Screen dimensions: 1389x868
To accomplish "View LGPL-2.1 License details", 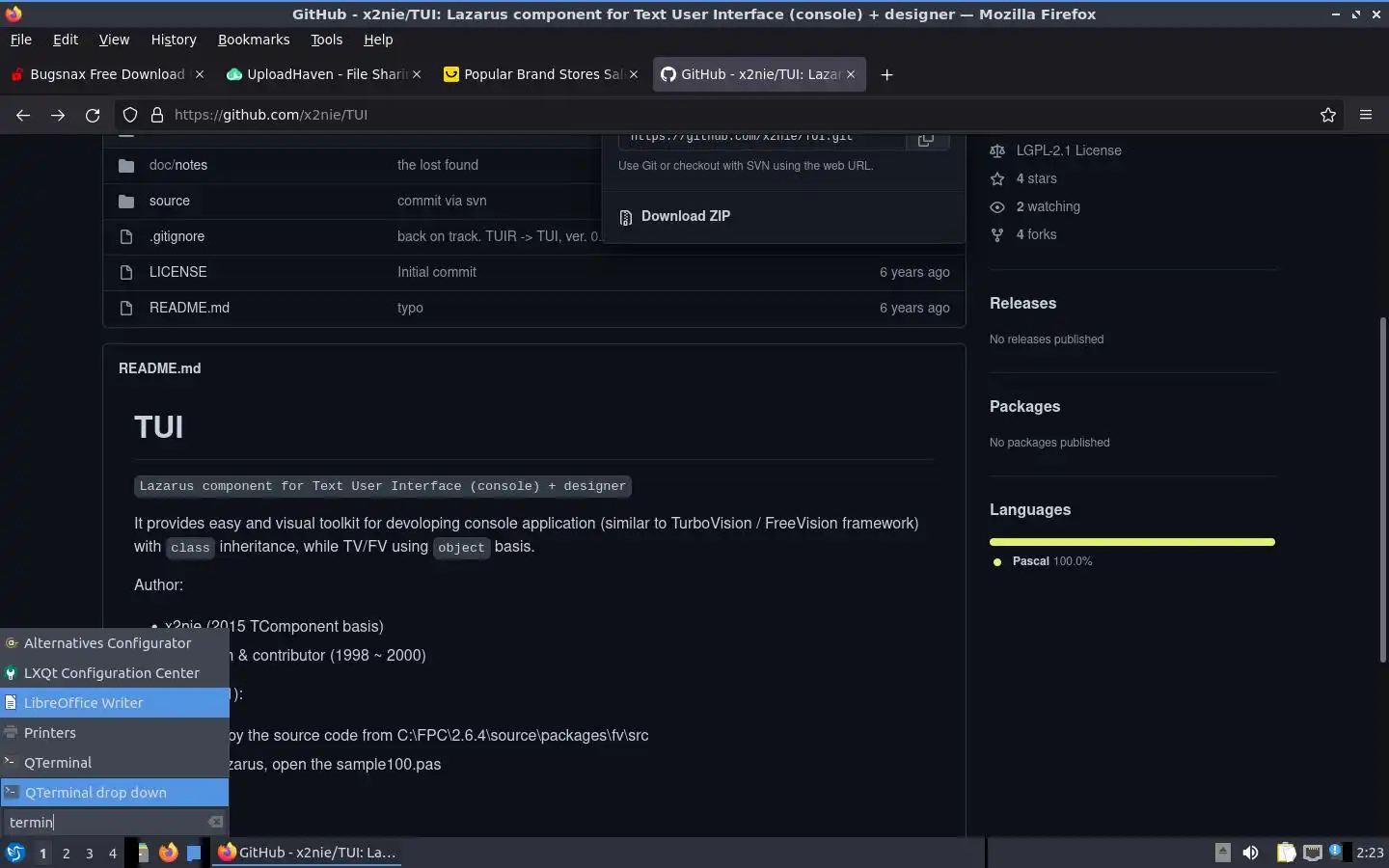I will 1069,150.
